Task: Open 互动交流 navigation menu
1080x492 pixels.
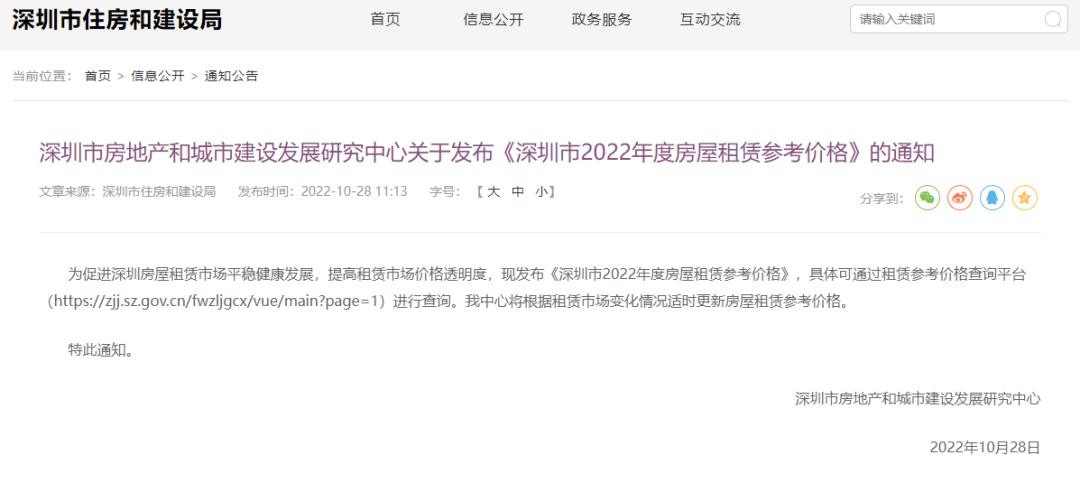Action: coord(710,20)
